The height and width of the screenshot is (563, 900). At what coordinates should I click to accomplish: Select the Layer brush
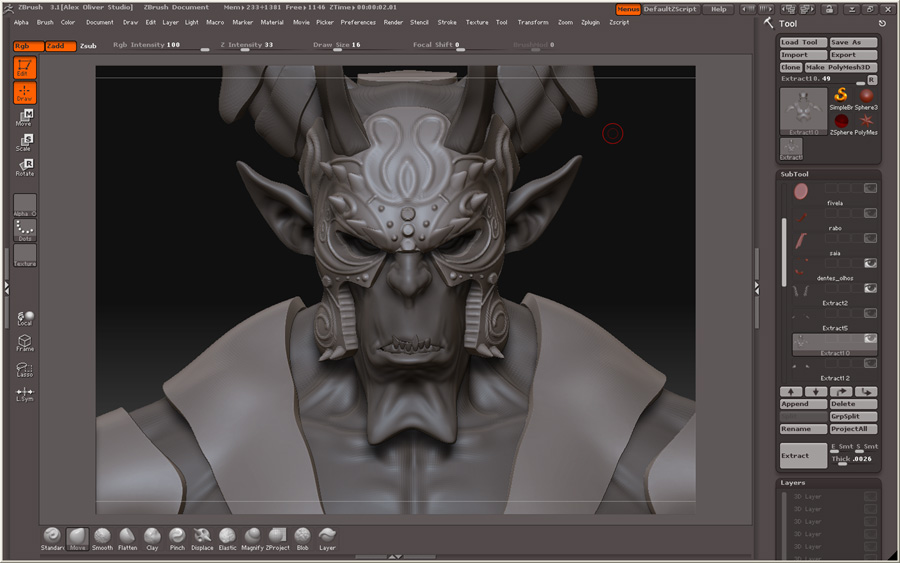(327, 539)
